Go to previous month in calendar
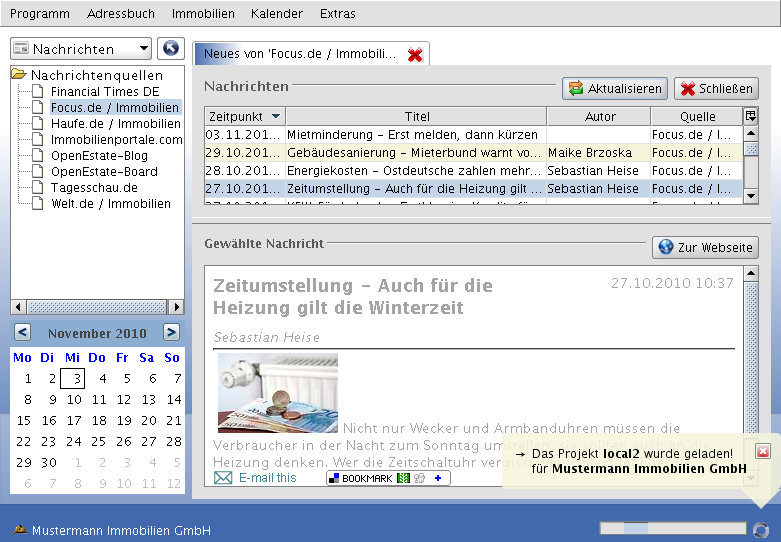 (x=22, y=333)
